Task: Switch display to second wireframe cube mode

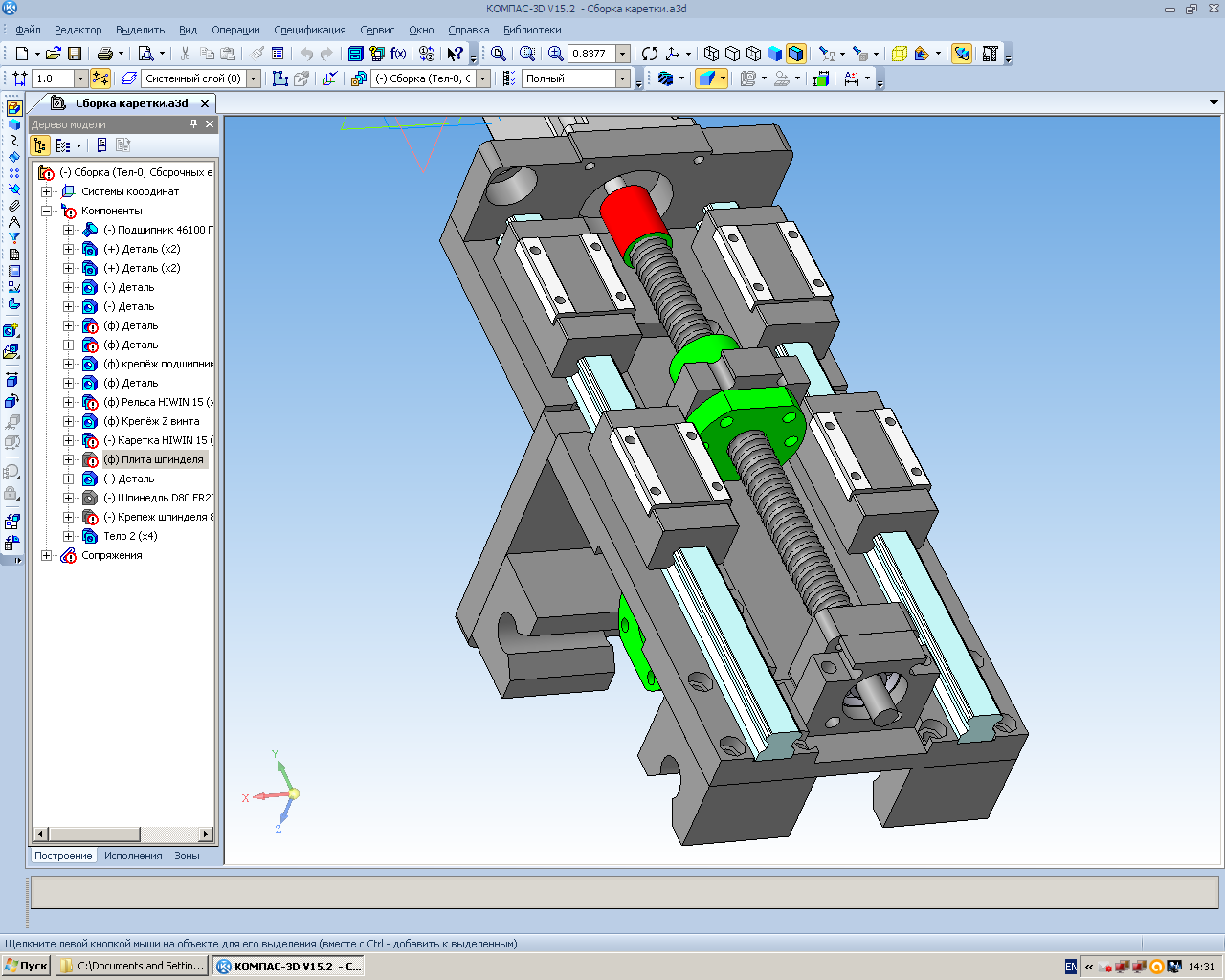Action: point(732,54)
